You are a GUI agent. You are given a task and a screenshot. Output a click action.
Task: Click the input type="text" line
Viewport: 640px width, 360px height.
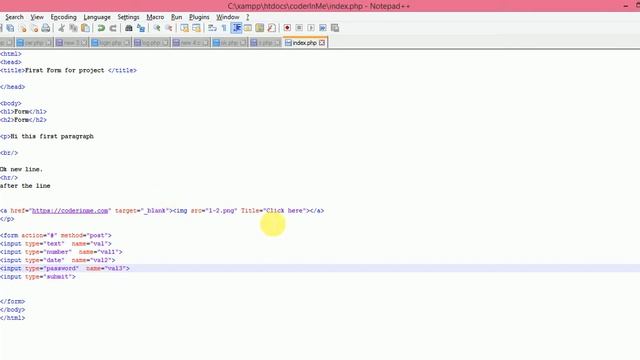56,244
